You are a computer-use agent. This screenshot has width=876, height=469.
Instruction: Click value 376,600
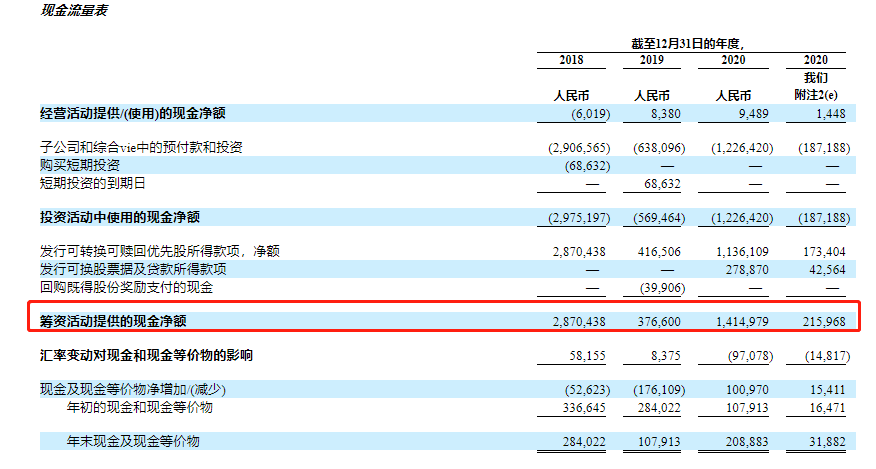click(x=659, y=321)
